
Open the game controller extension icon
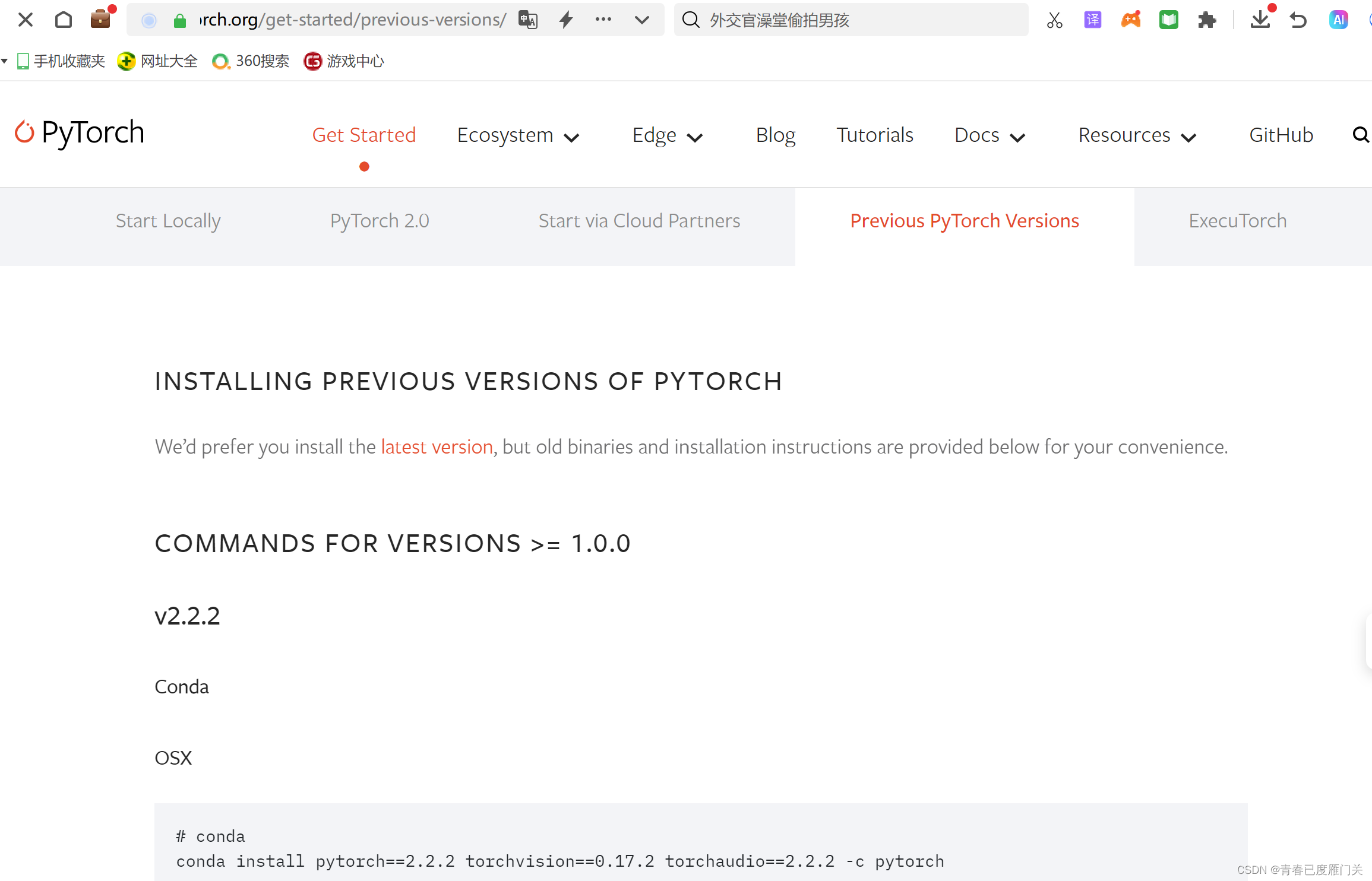coord(1131,20)
